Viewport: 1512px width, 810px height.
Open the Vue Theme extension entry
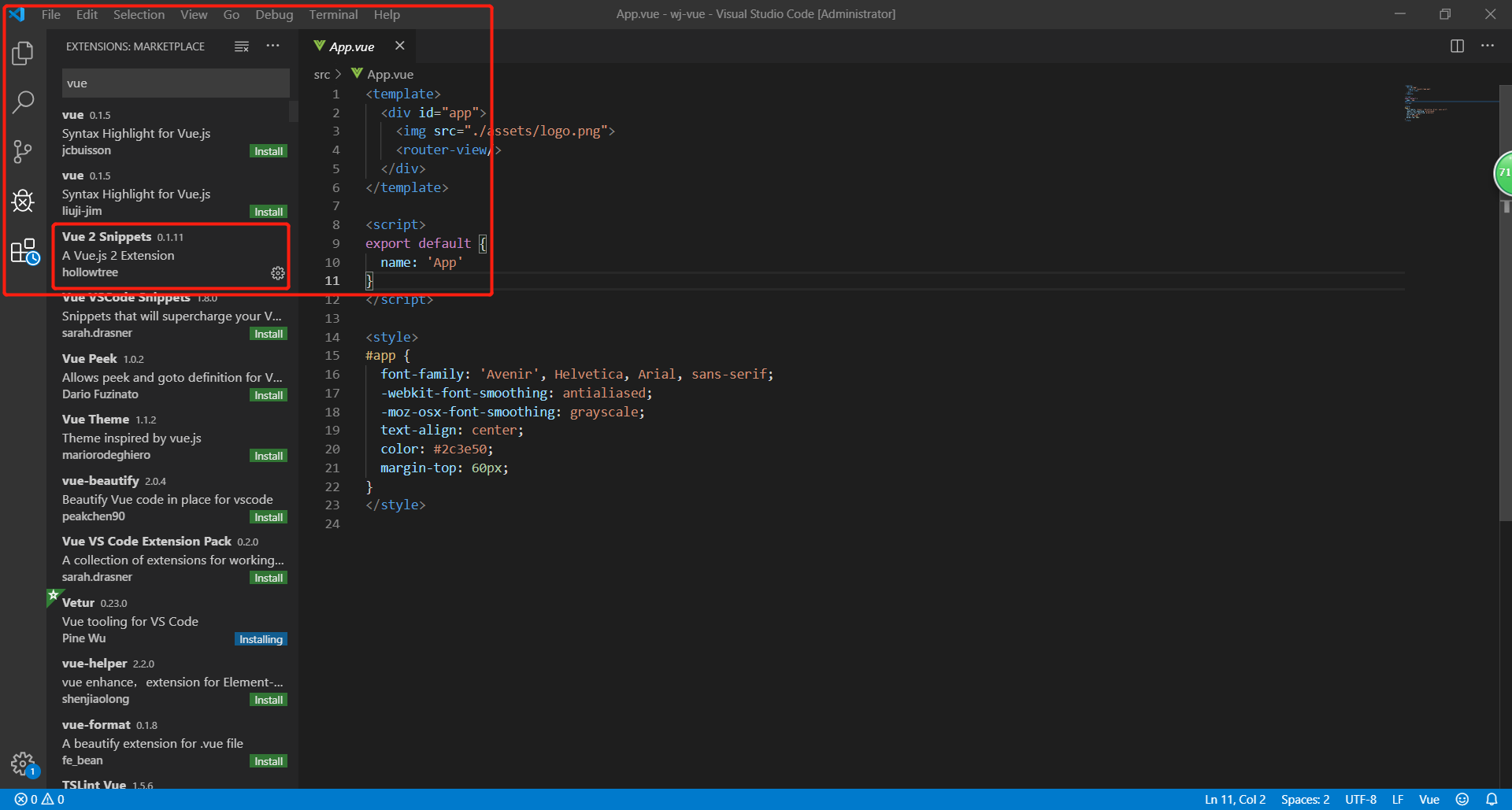[x=172, y=437]
